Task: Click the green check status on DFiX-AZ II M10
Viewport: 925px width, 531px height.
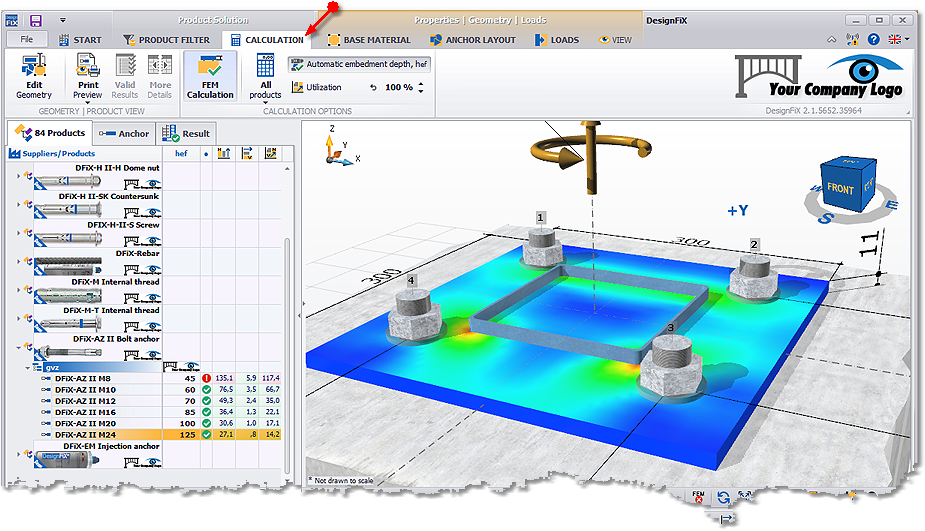Action: point(206,389)
